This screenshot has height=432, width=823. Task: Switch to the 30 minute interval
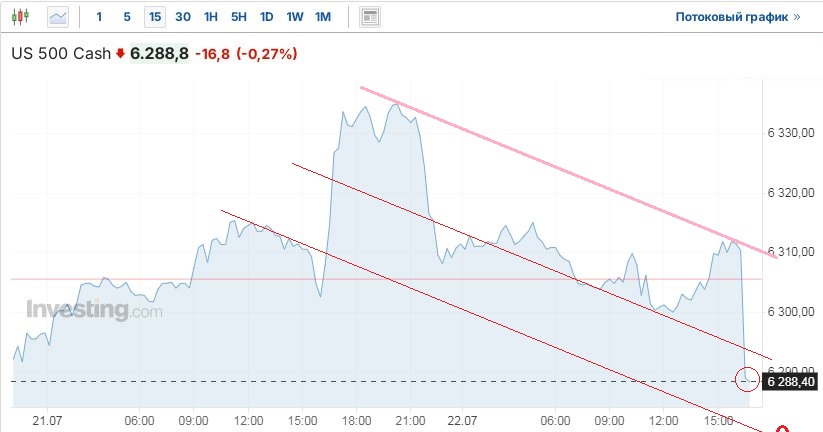coord(182,17)
